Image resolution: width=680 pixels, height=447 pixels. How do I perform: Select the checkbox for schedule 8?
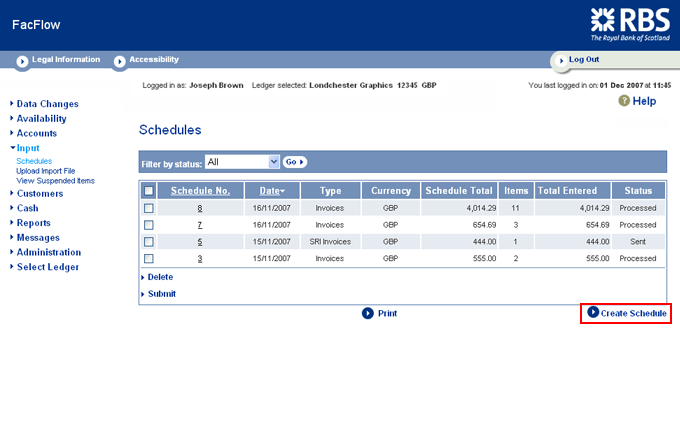coord(149,208)
